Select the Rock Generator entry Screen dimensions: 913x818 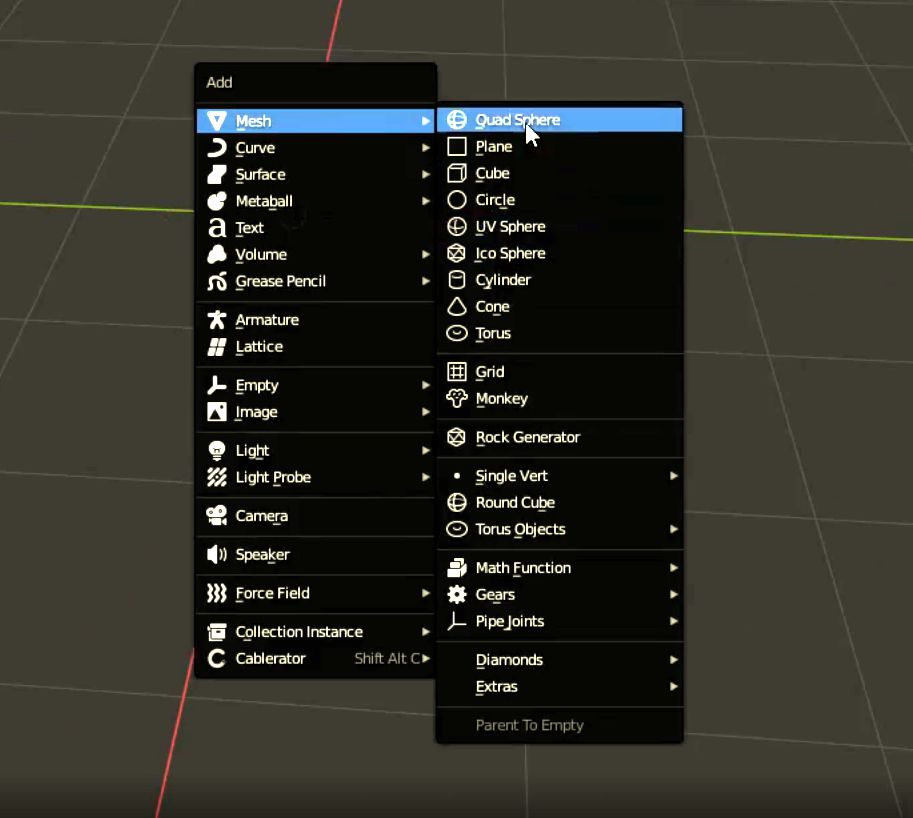(x=560, y=437)
